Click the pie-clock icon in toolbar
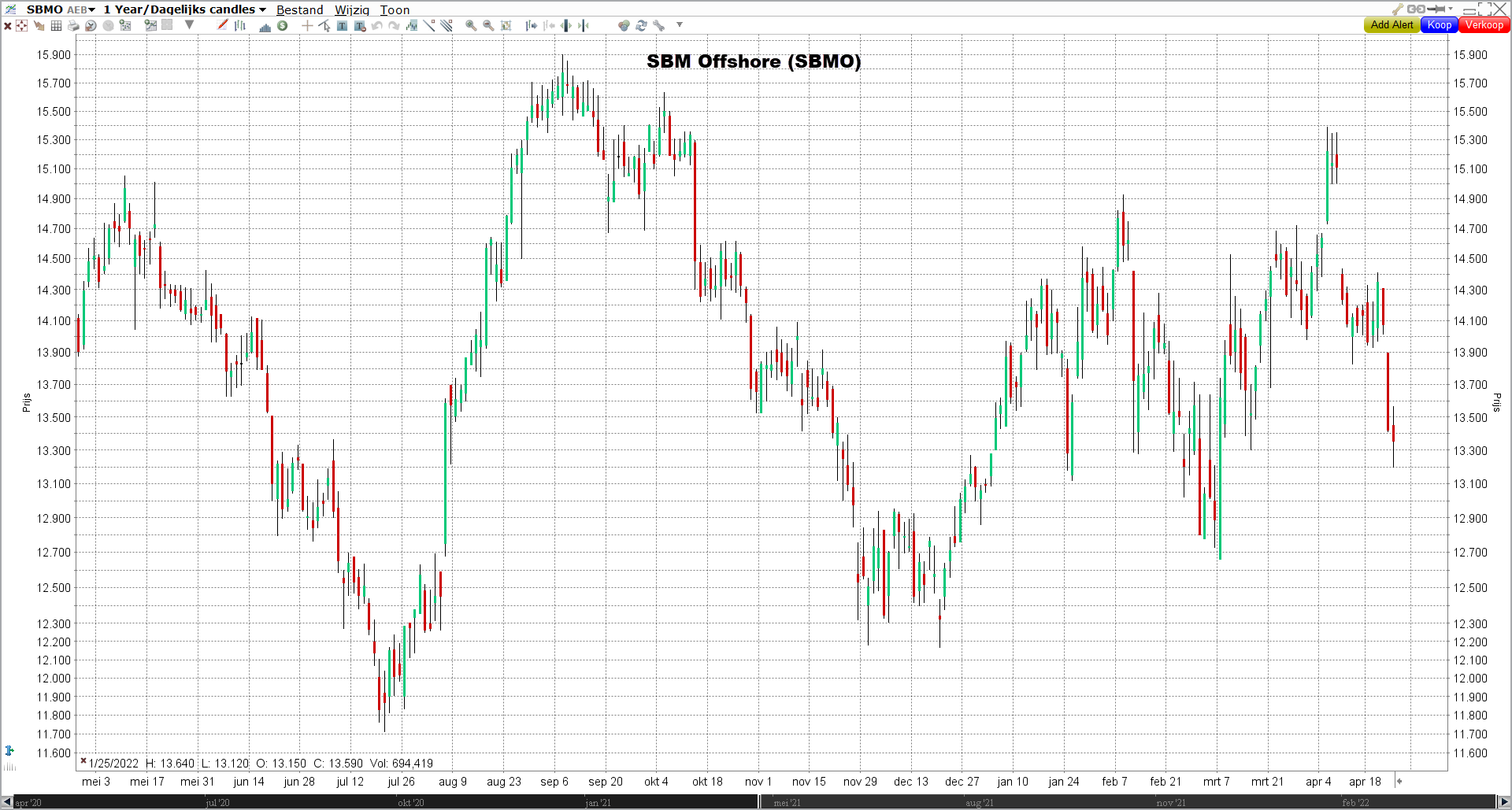Image resolution: width=1512 pixels, height=810 pixels. (x=91, y=26)
